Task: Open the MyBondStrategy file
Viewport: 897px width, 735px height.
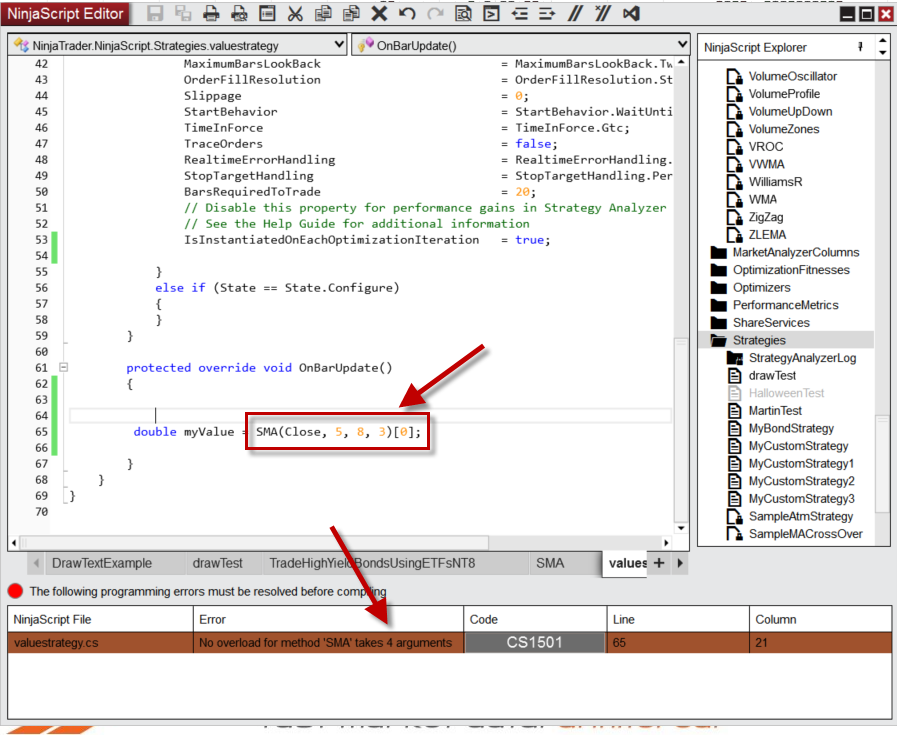Action: tap(781, 428)
